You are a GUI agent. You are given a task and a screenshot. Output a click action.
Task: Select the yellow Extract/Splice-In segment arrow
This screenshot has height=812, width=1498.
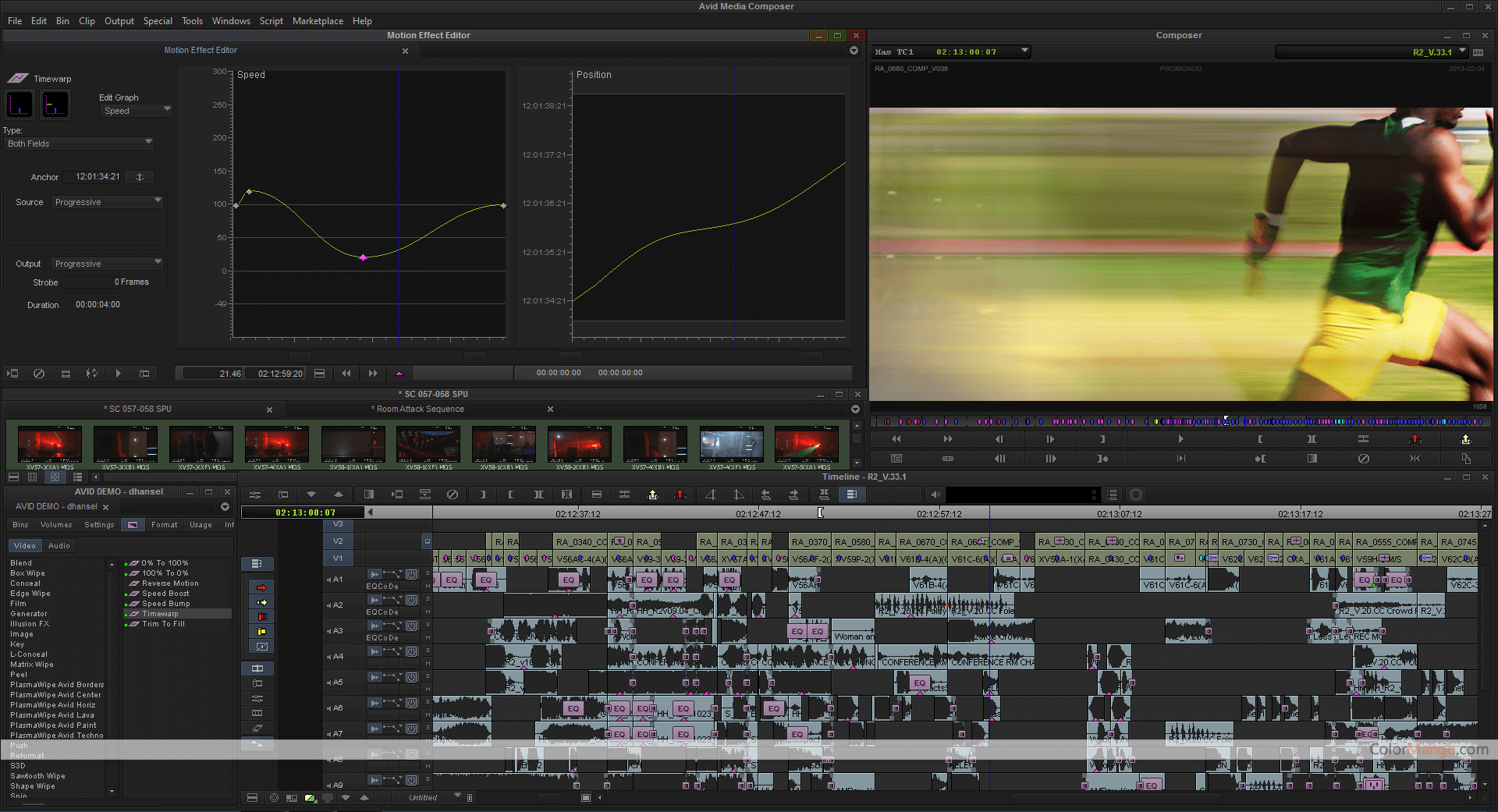(261, 602)
